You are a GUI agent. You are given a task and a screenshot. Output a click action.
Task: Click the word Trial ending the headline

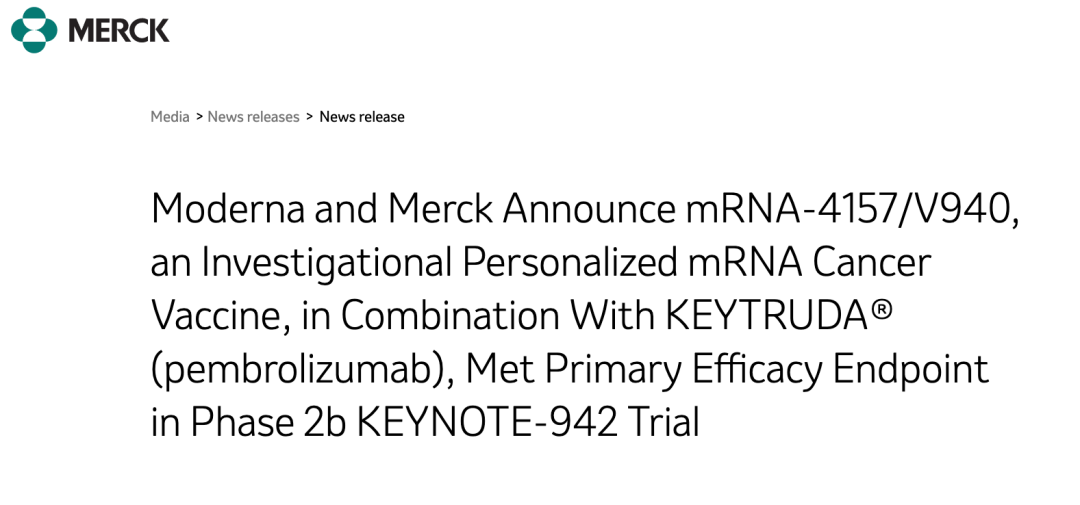point(663,422)
